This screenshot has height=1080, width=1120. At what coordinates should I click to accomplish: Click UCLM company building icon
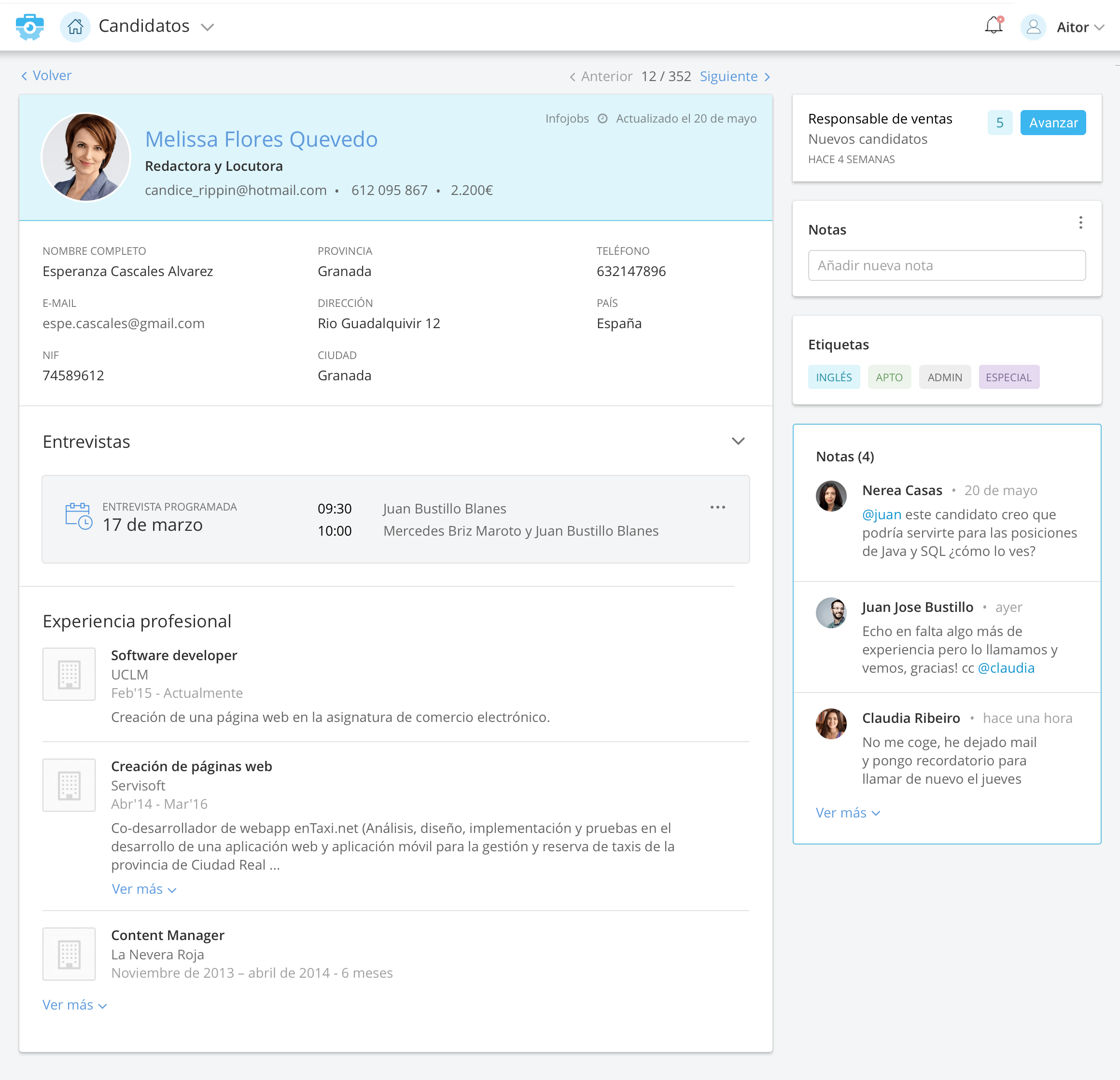click(69, 674)
